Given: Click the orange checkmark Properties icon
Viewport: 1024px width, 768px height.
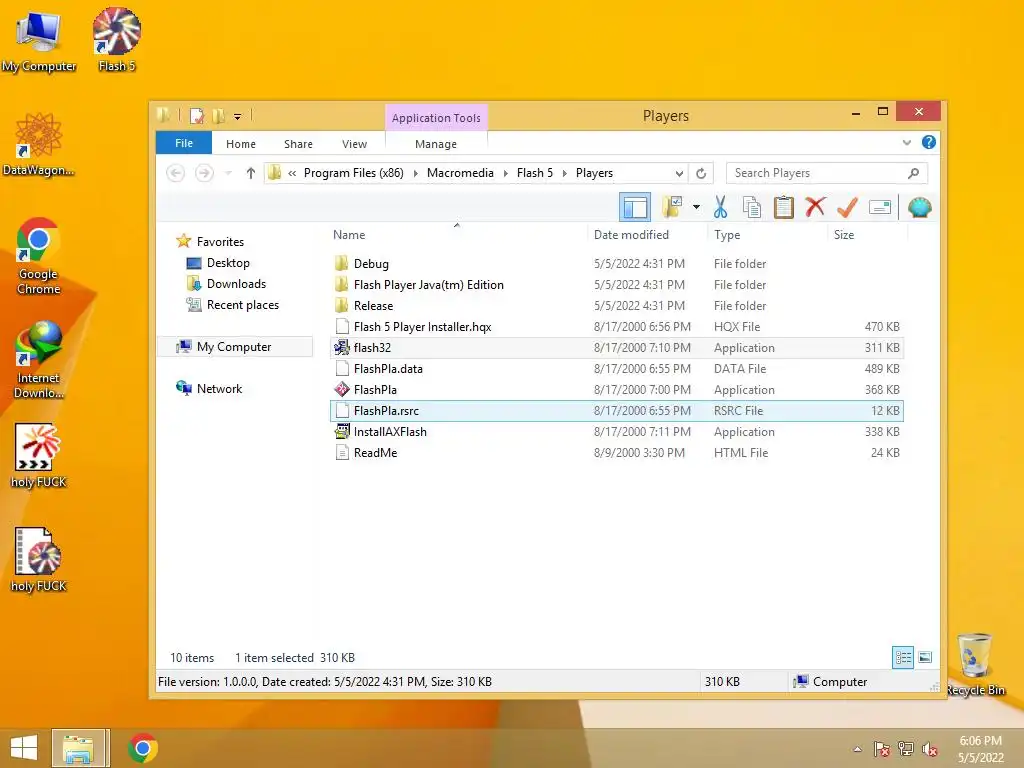Looking at the screenshot, I should [847, 208].
